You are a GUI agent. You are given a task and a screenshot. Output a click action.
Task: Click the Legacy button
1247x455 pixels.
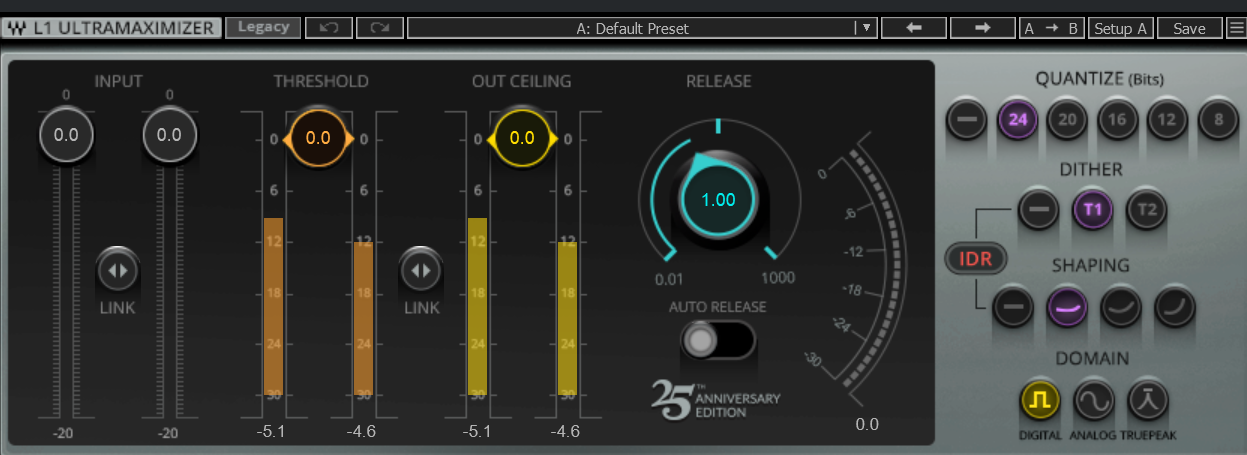[263, 28]
